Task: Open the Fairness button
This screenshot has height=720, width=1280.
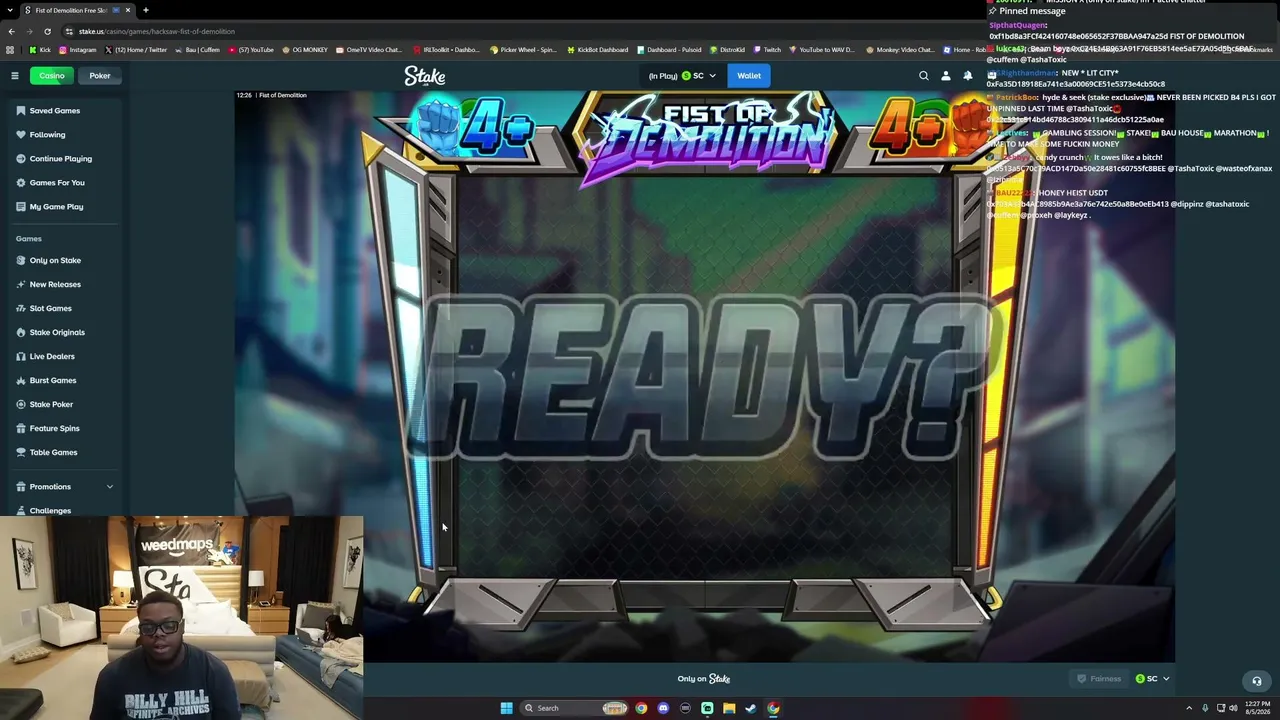Action: [1098, 679]
